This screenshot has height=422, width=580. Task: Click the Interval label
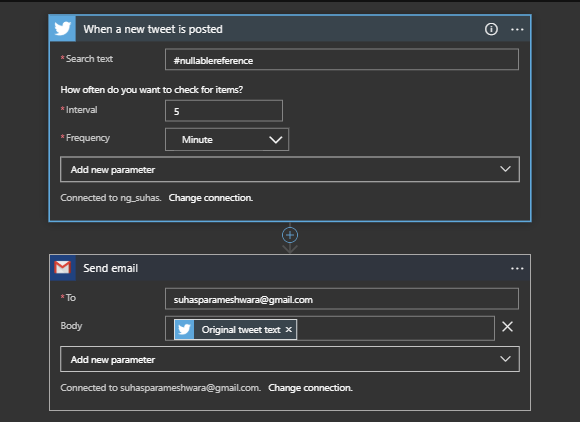click(x=81, y=110)
